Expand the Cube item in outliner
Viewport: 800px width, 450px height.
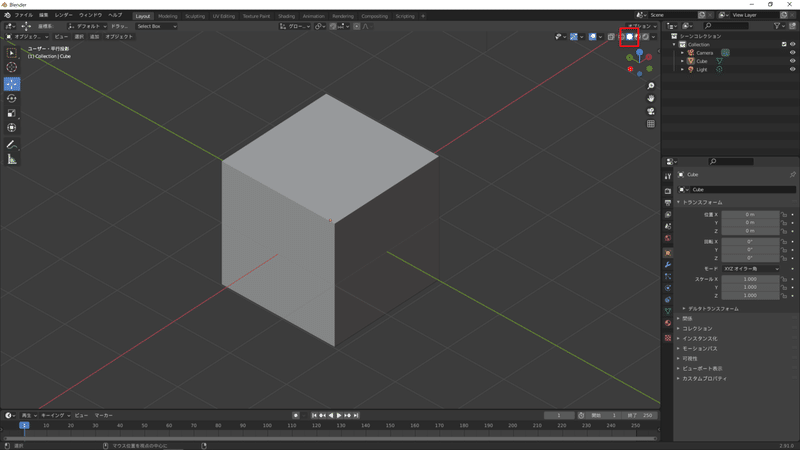click(x=682, y=61)
